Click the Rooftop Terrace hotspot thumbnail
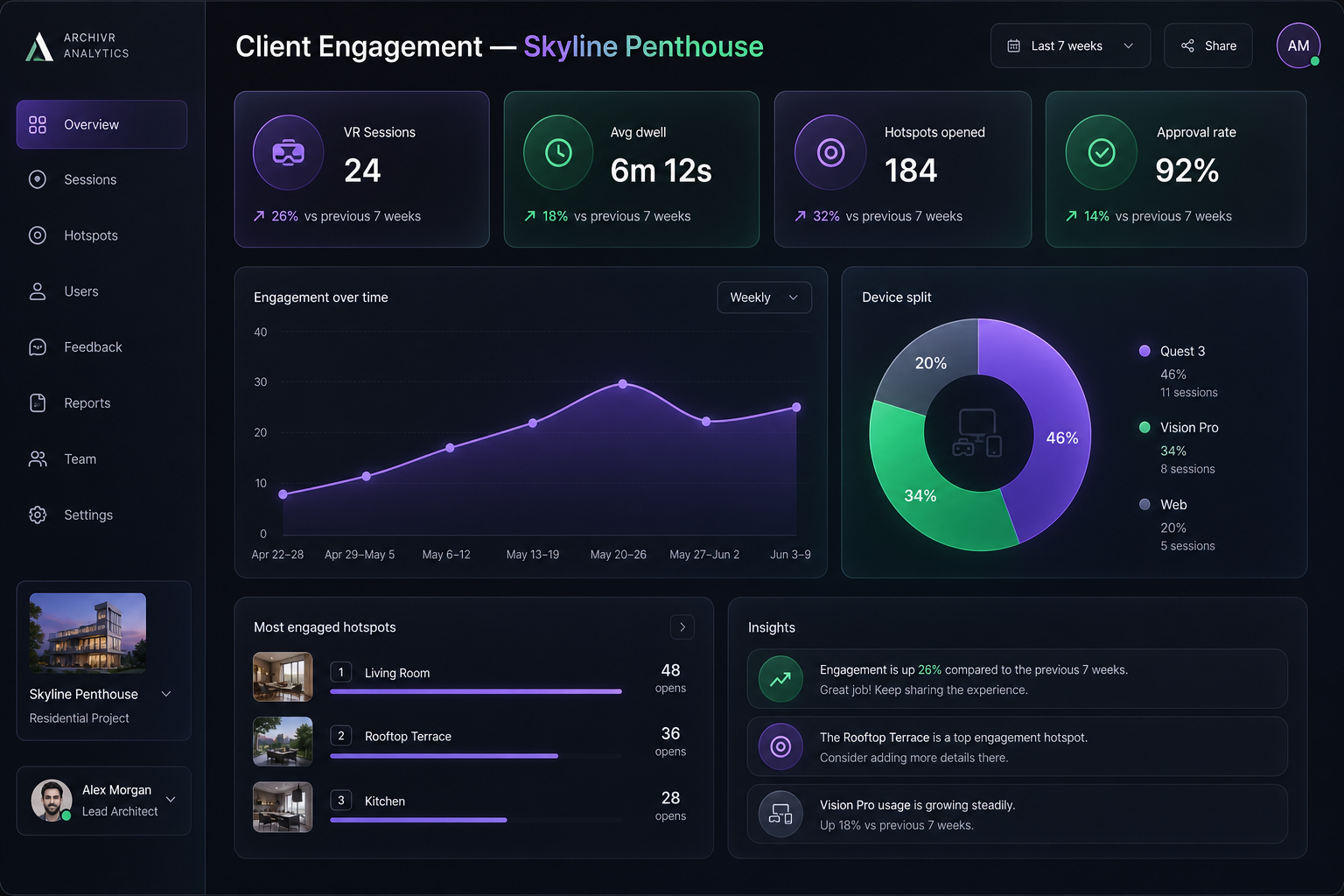This screenshot has height=896, width=1344. [x=283, y=741]
